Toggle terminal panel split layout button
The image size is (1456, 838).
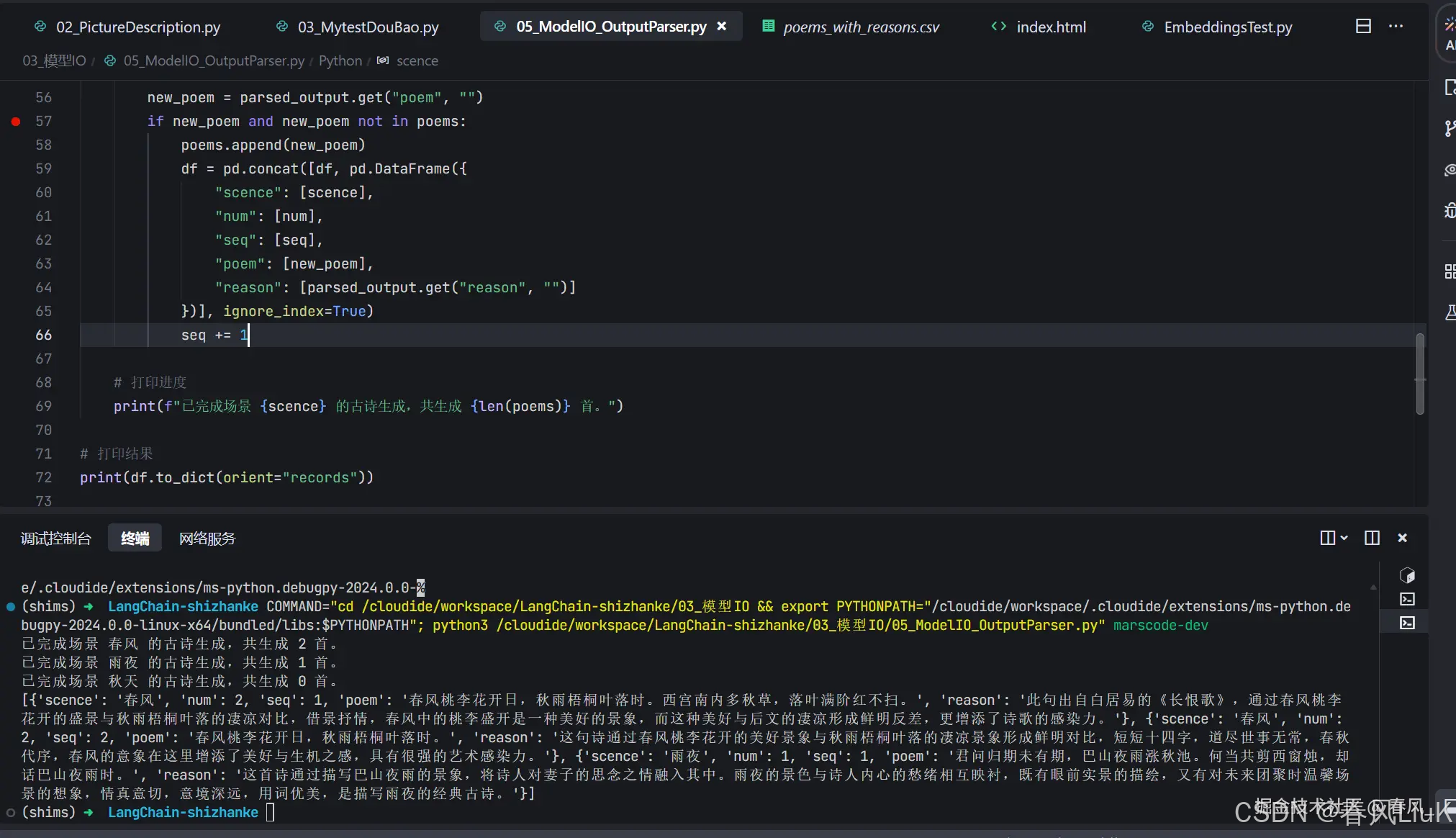coord(1372,538)
